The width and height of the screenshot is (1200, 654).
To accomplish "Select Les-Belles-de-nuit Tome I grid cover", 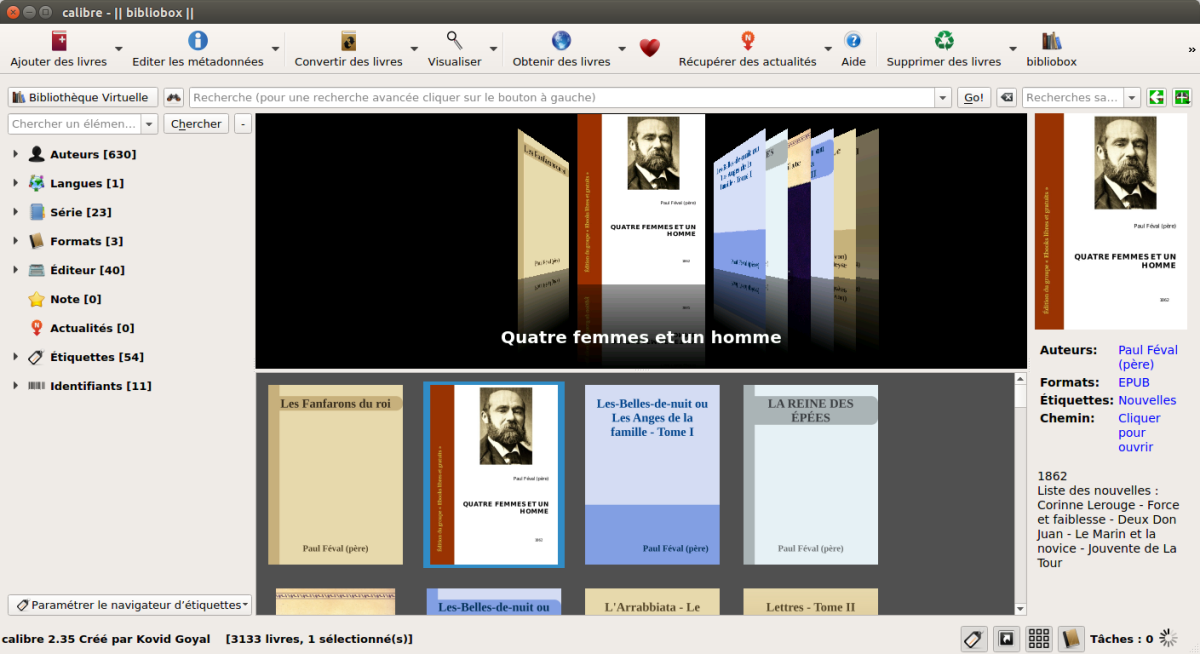I will [652, 475].
